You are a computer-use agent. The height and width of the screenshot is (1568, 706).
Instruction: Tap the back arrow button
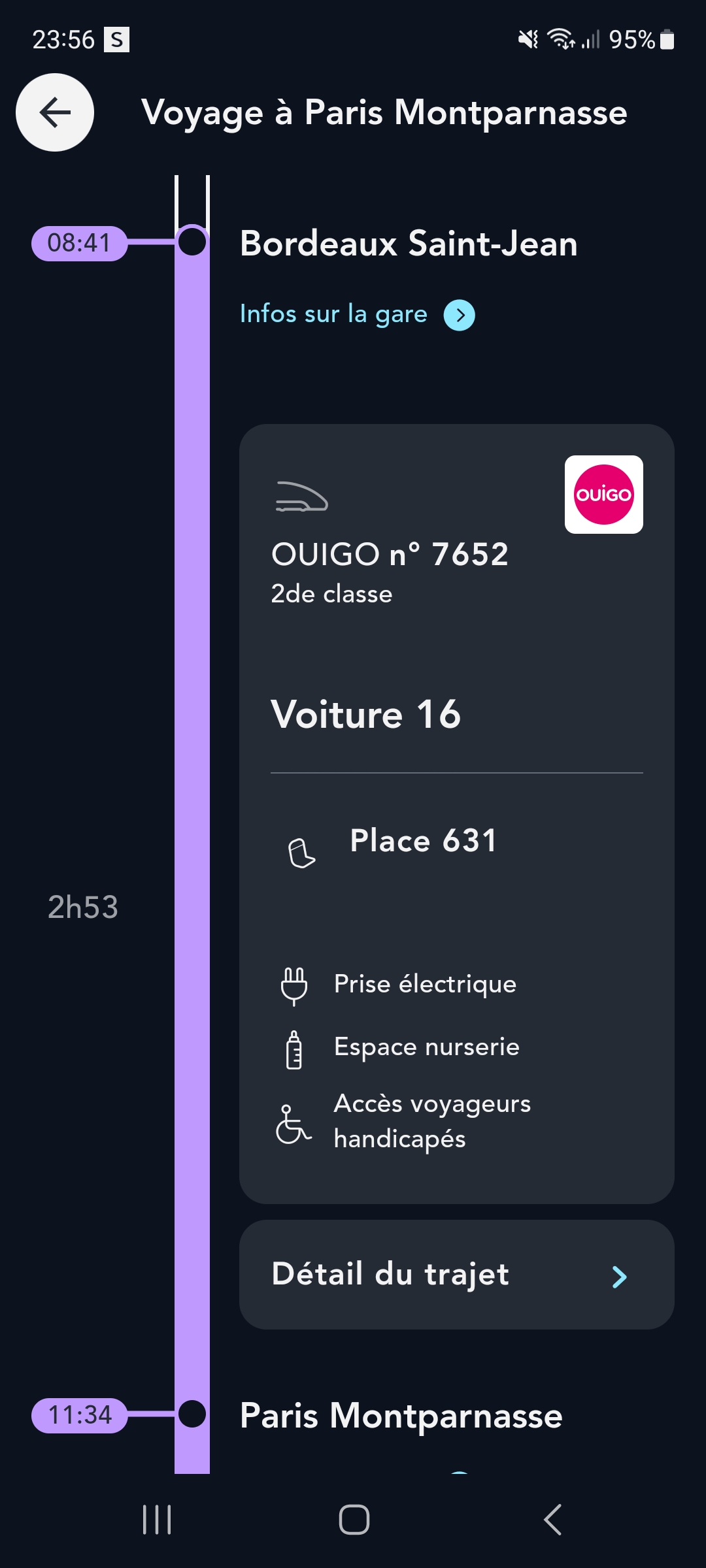pyautogui.click(x=55, y=112)
